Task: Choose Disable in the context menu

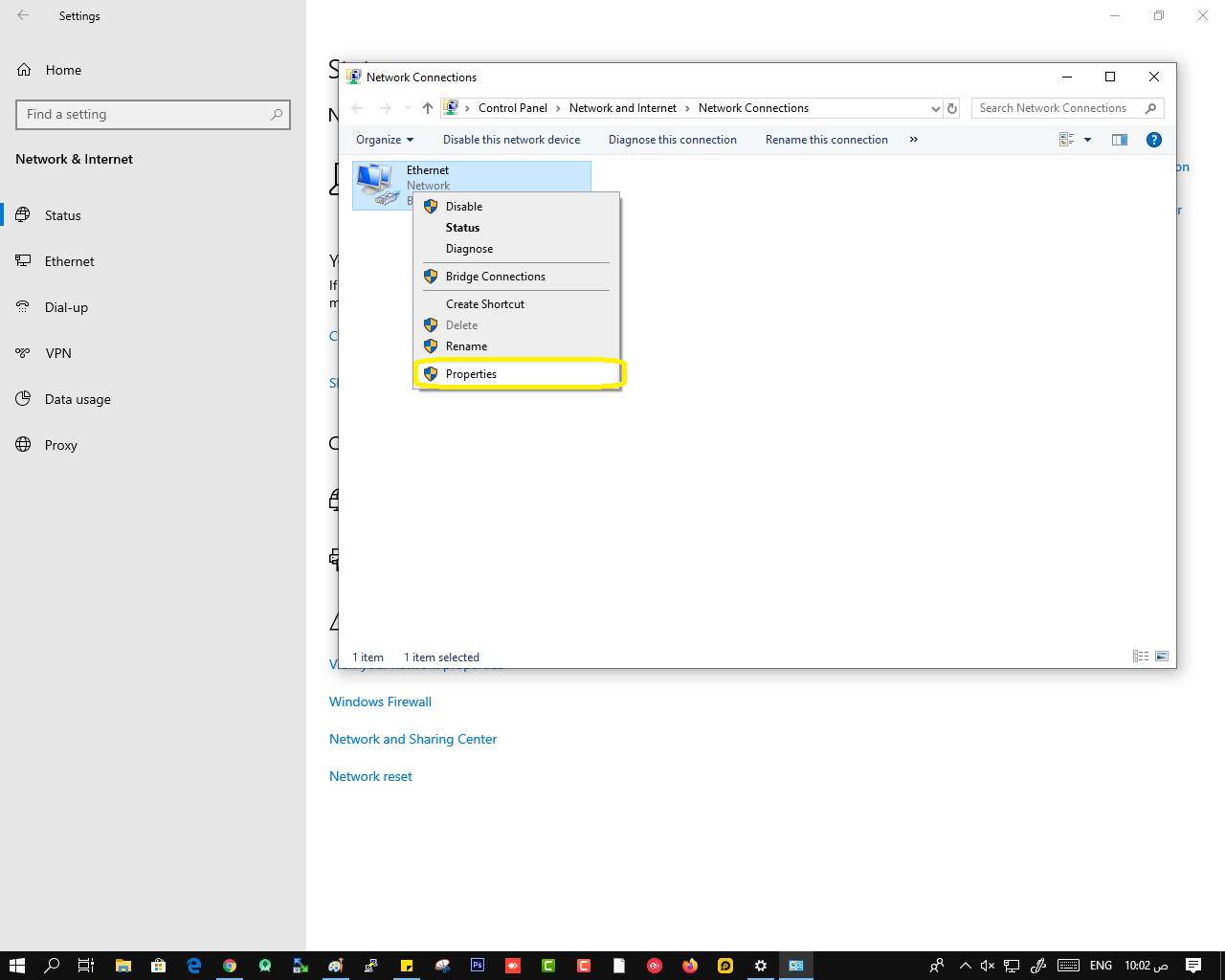Action: [x=518, y=207]
